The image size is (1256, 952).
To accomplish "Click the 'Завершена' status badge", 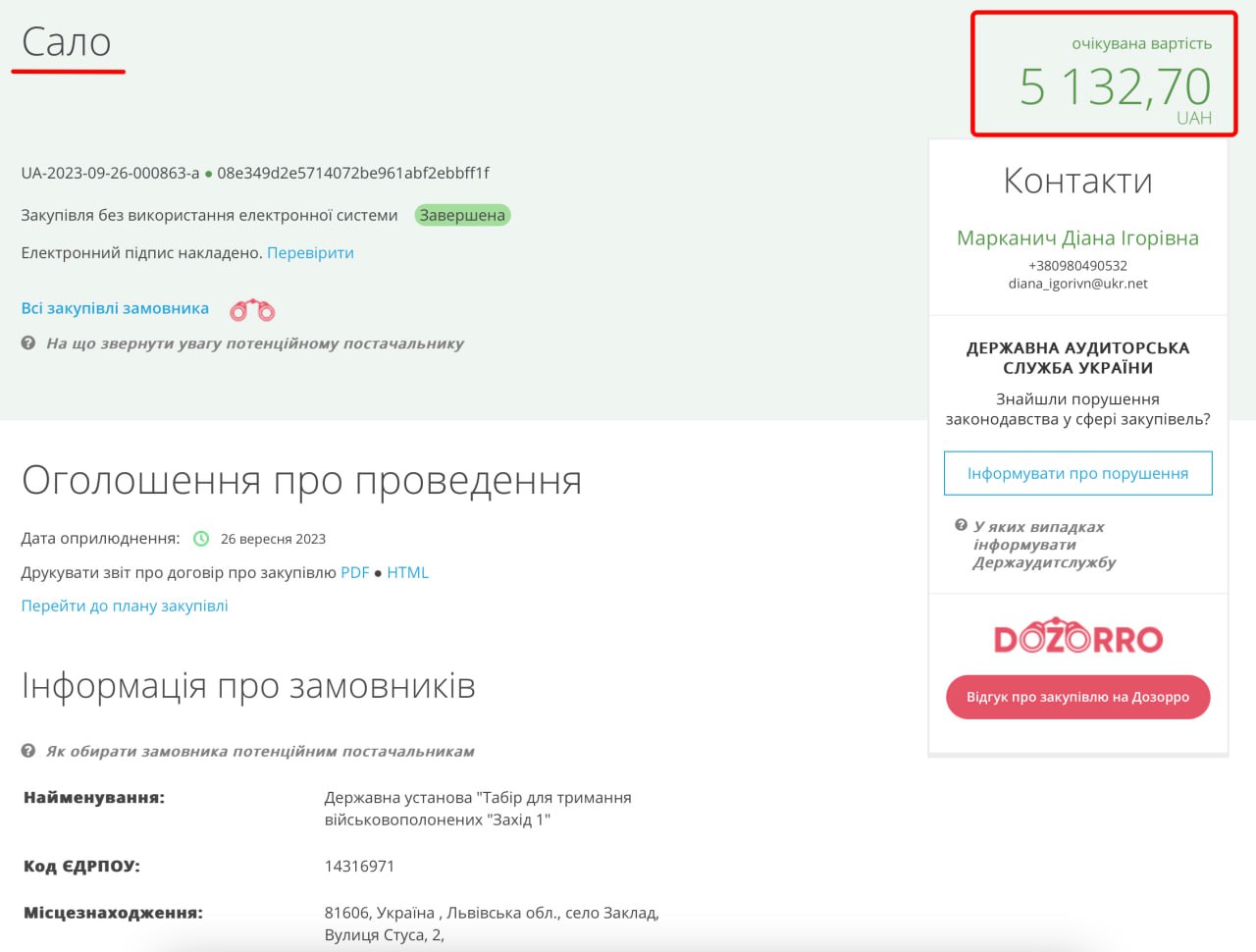I will pyautogui.click(x=462, y=216).
